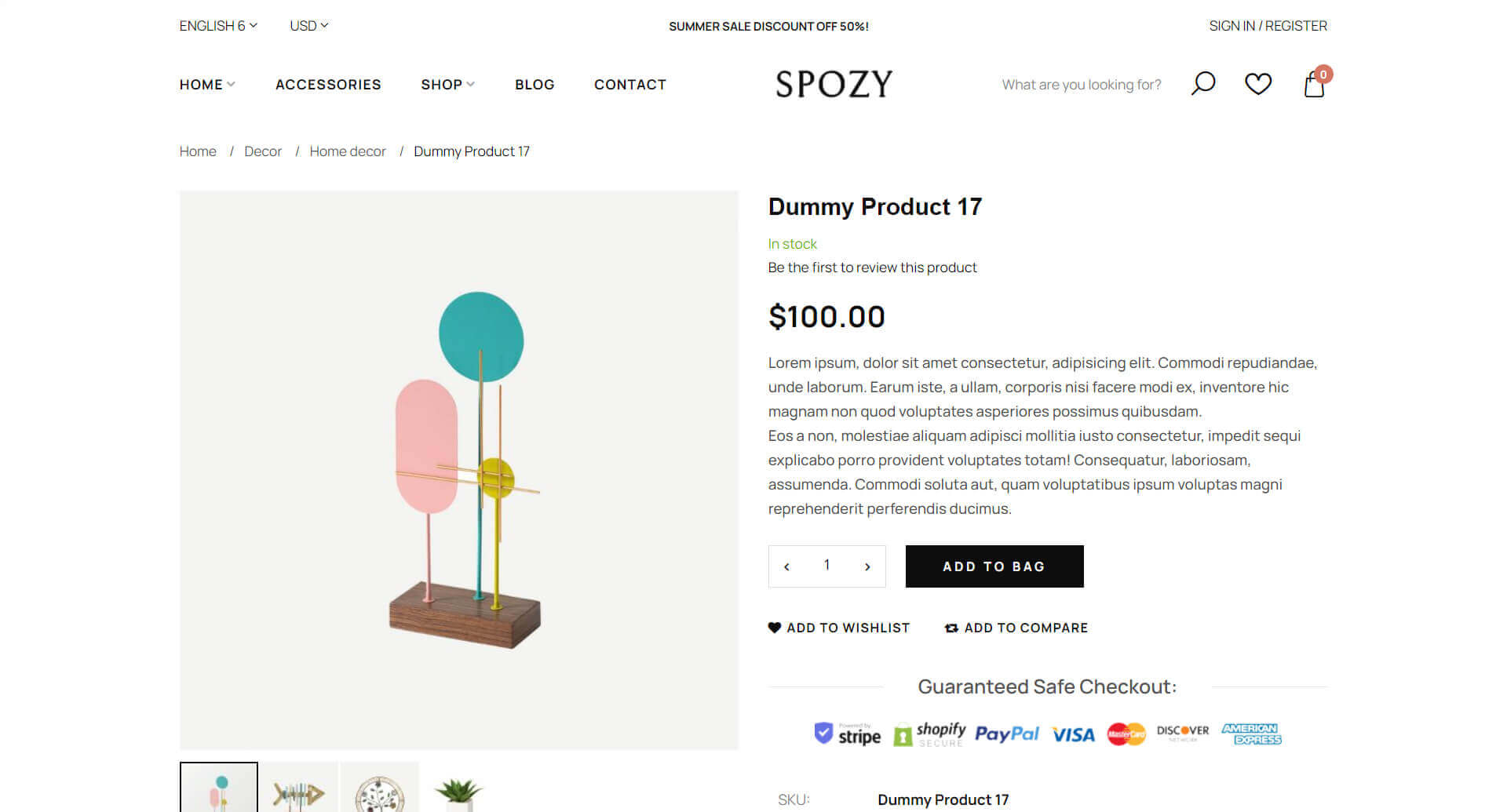Click the Home decor breadcrumb link
The width and height of the screenshot is (1507, 812).
coord(348,151)
